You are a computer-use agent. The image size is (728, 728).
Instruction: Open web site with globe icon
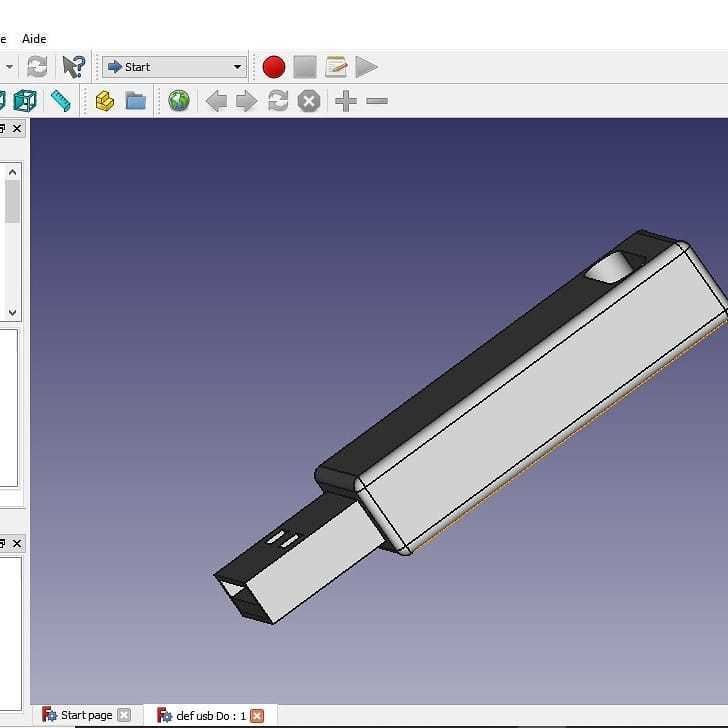(x=179, y=101)
